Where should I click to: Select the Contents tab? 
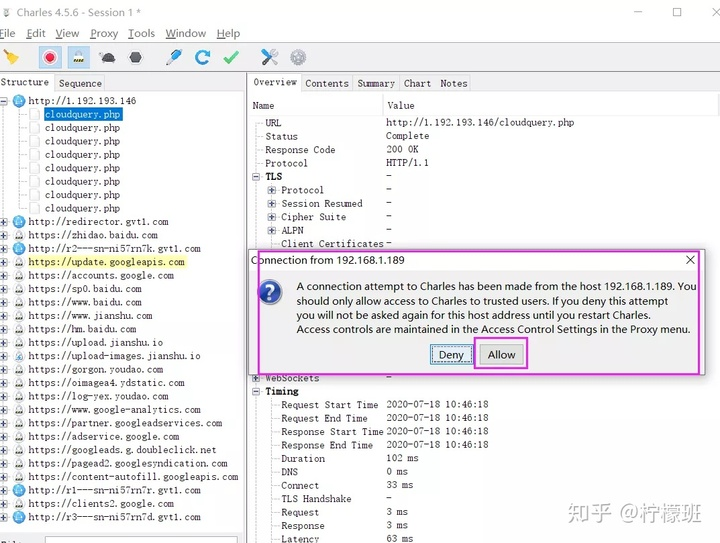(x=327, y=84)
